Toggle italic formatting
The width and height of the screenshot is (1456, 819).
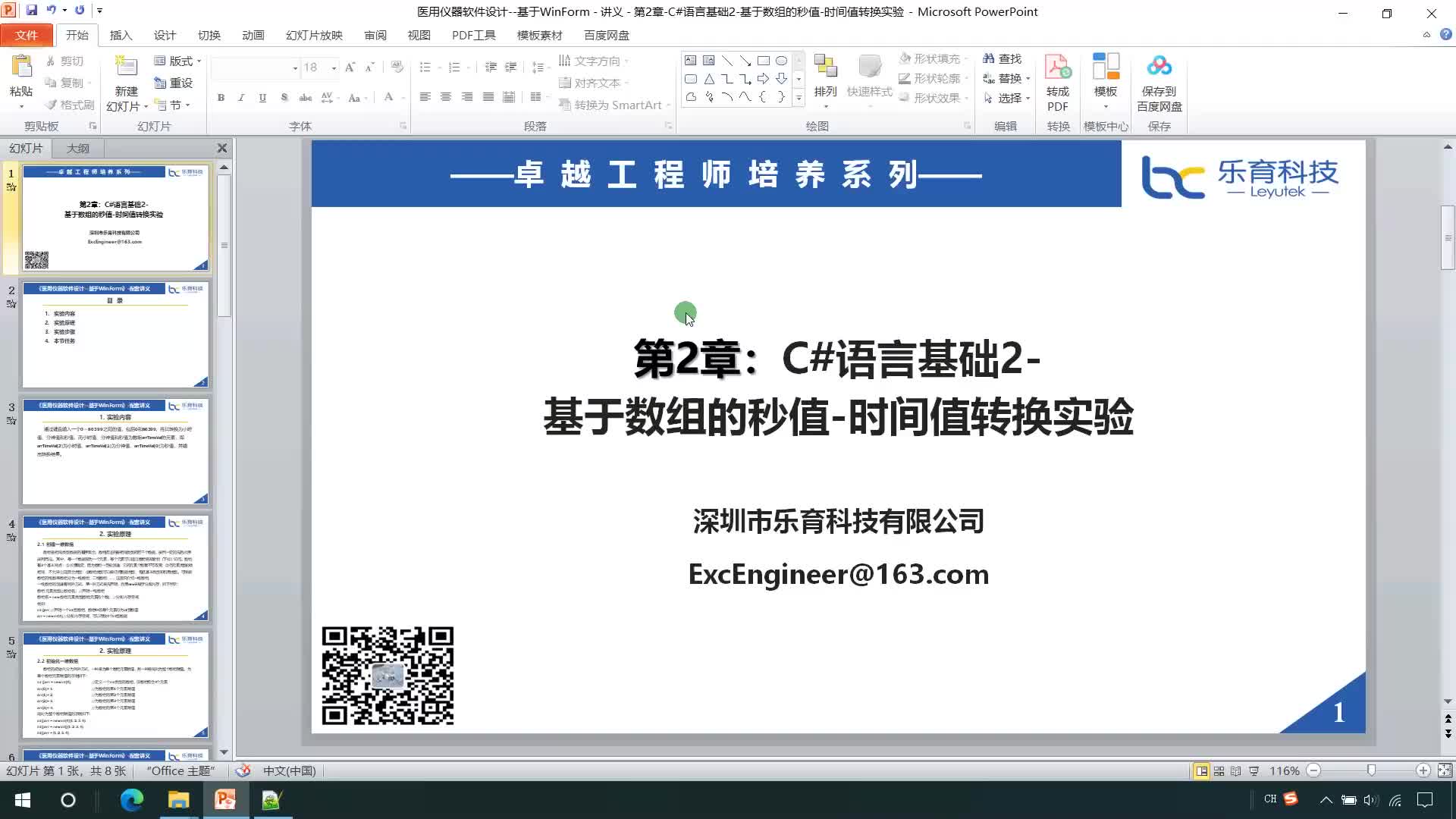pyautogui.click(x=241, y=97)
